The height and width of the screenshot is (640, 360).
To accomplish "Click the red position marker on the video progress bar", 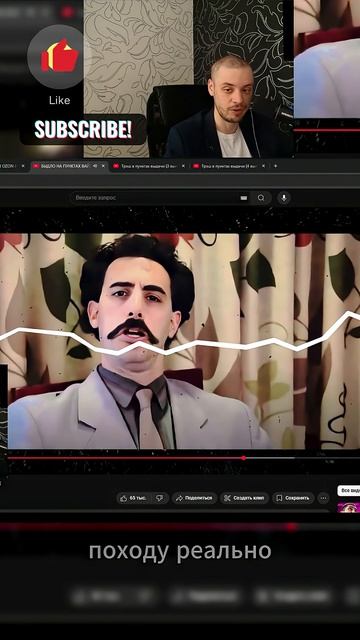I will (244, 458).
